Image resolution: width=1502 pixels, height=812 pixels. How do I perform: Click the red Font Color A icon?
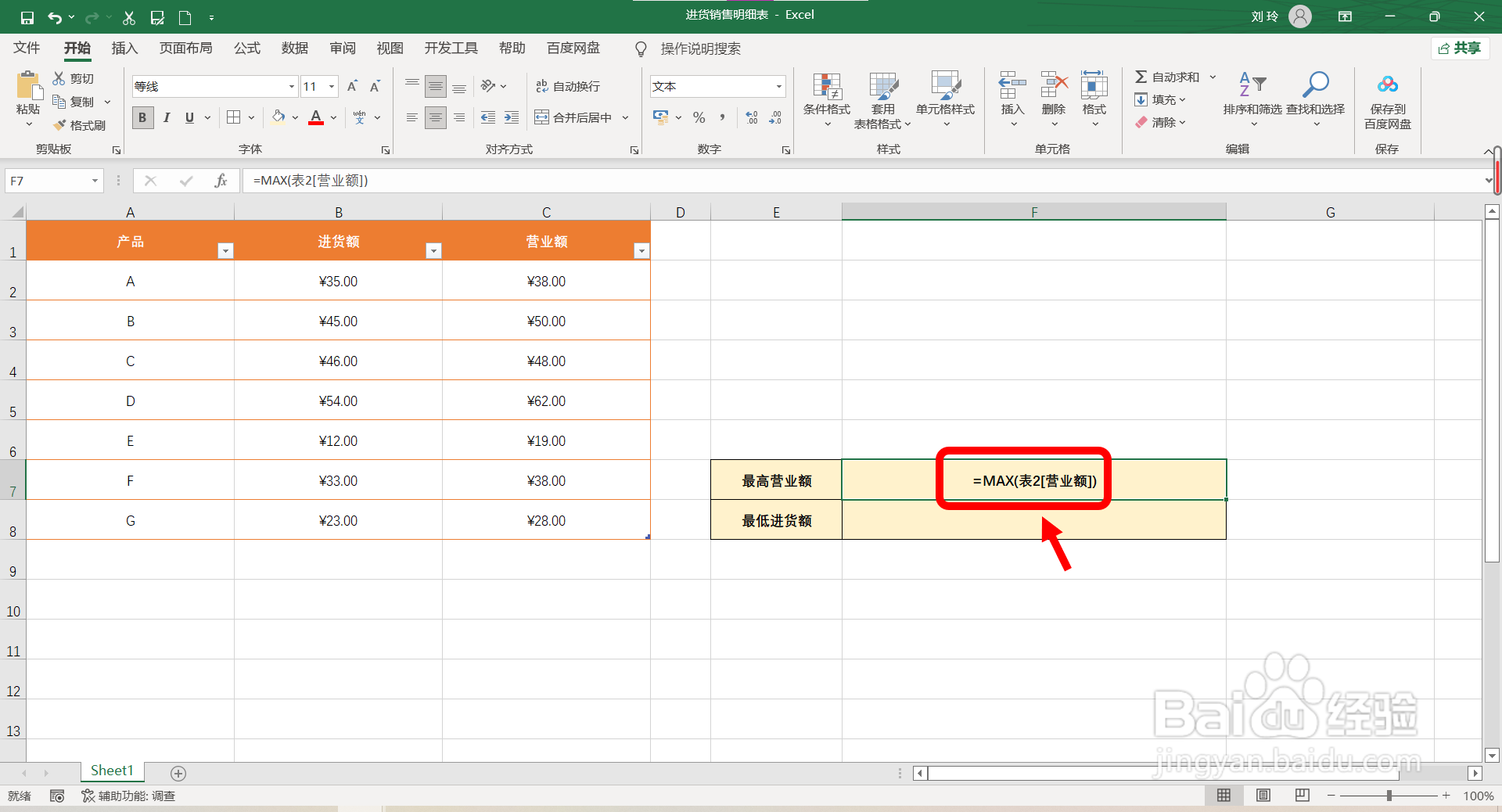(x=316, y=117)
